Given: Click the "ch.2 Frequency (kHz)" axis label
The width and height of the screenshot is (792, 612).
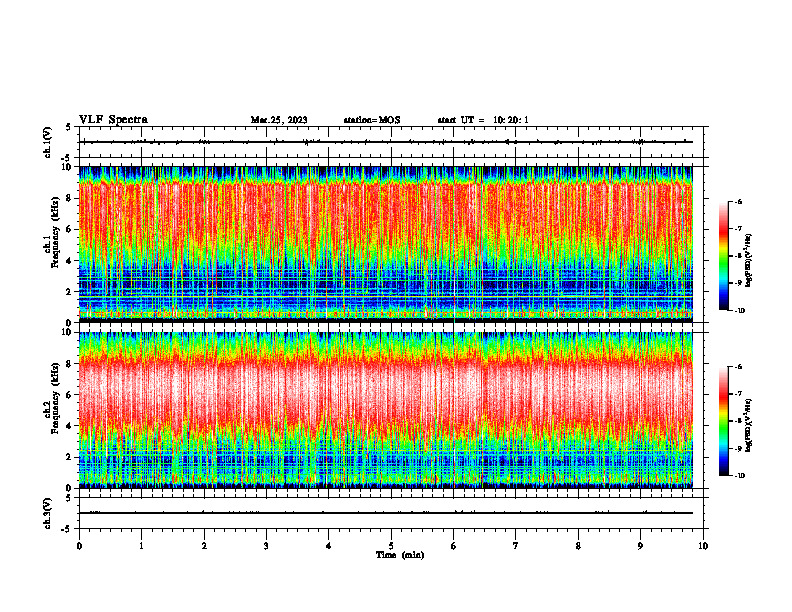Looking at the screenshot, I should [51, 398].
